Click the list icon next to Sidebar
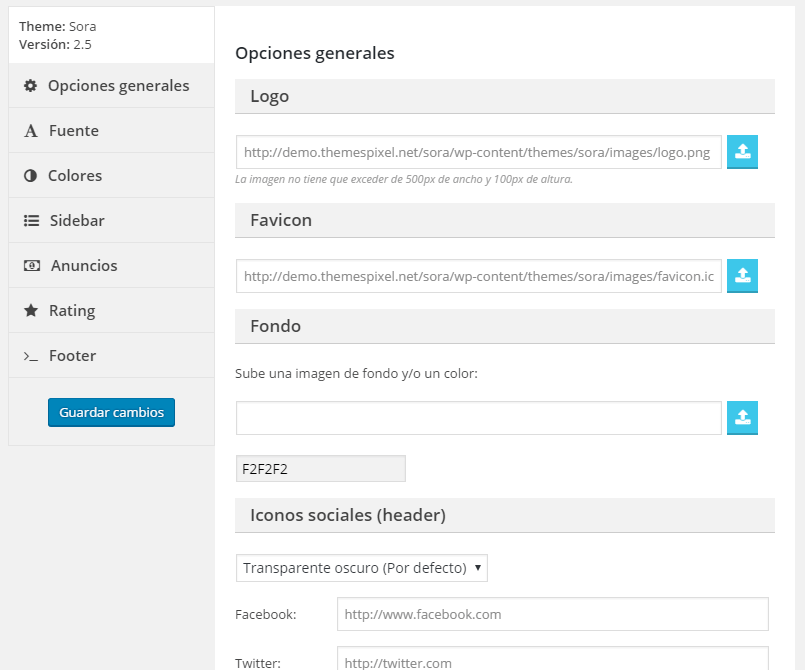This screenshot has width=805, height=670. pyautogui.click(x=31, y=221)
